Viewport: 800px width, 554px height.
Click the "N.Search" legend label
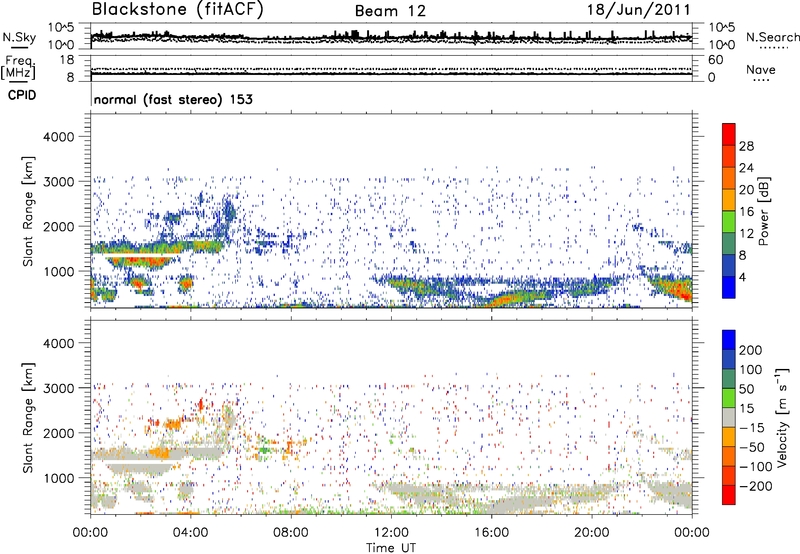coord(772,37)
